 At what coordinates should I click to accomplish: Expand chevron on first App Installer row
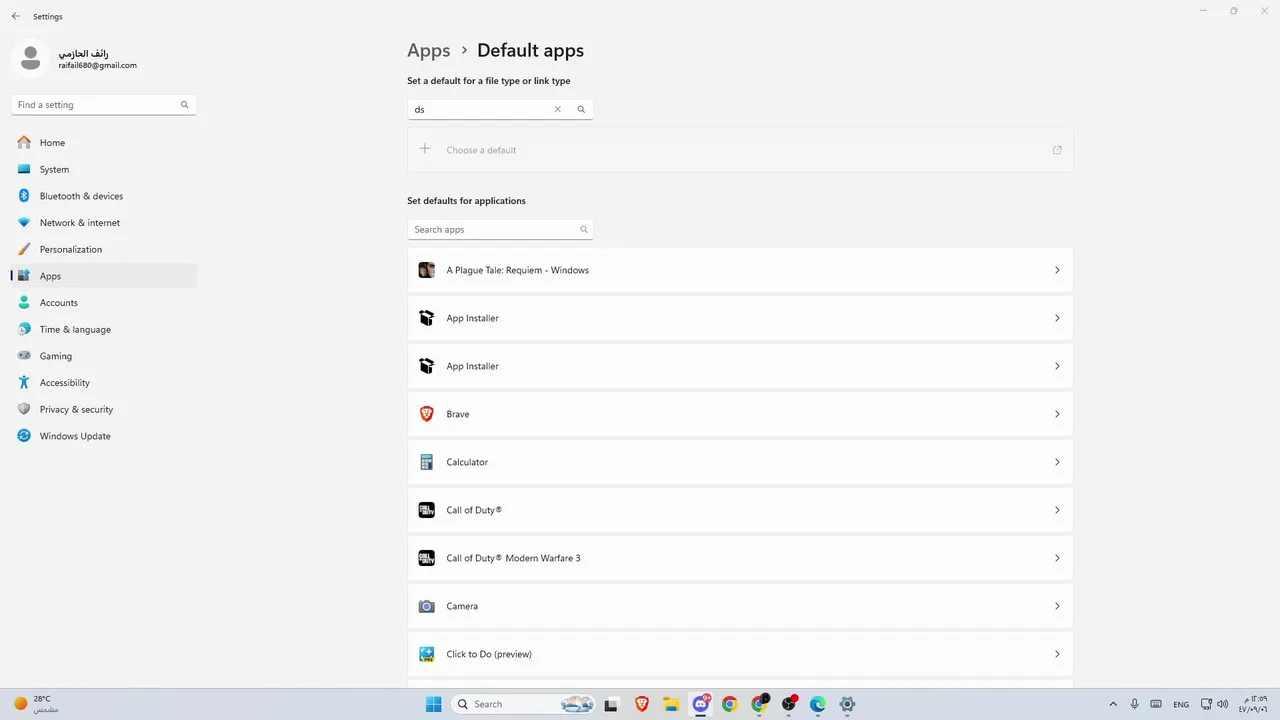click(1057, 318)
